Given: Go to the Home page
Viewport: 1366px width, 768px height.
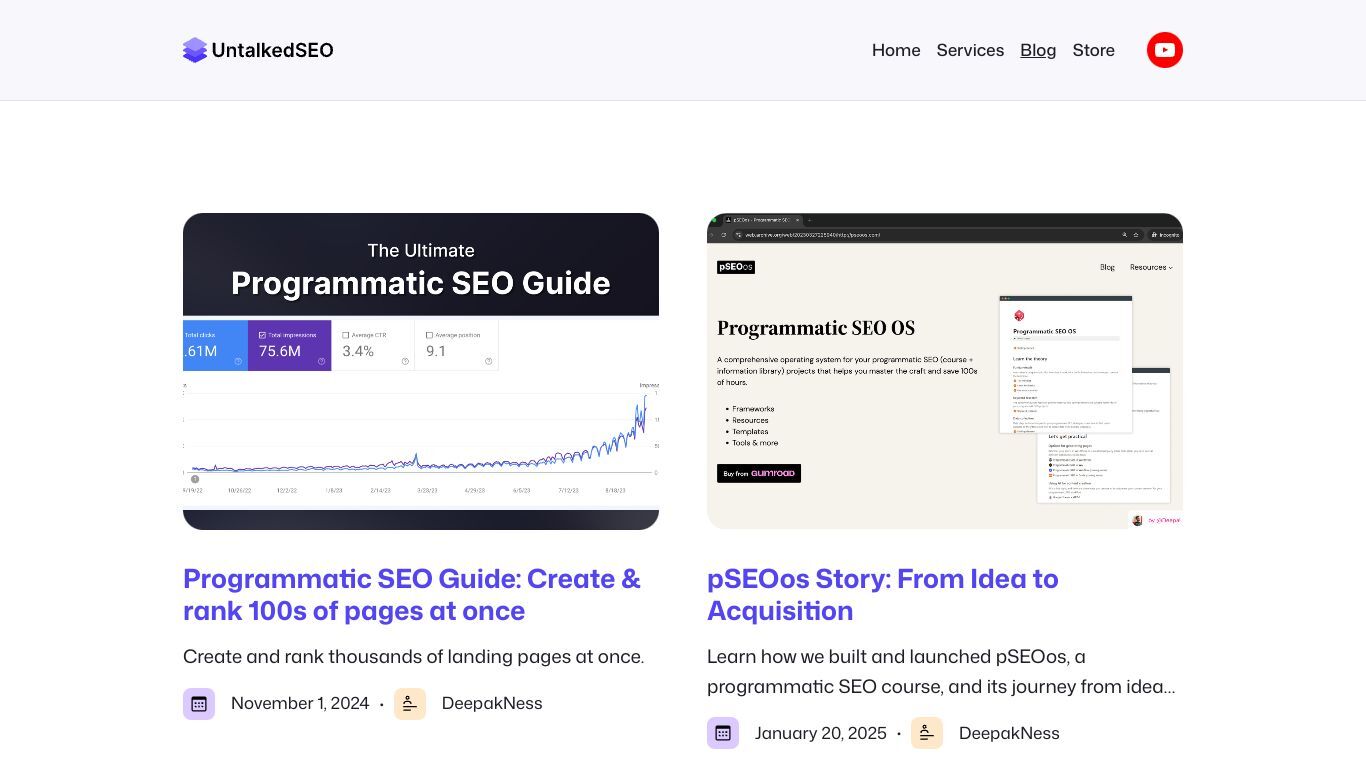Looking at the screenshot, I should (x=896, y=50).
